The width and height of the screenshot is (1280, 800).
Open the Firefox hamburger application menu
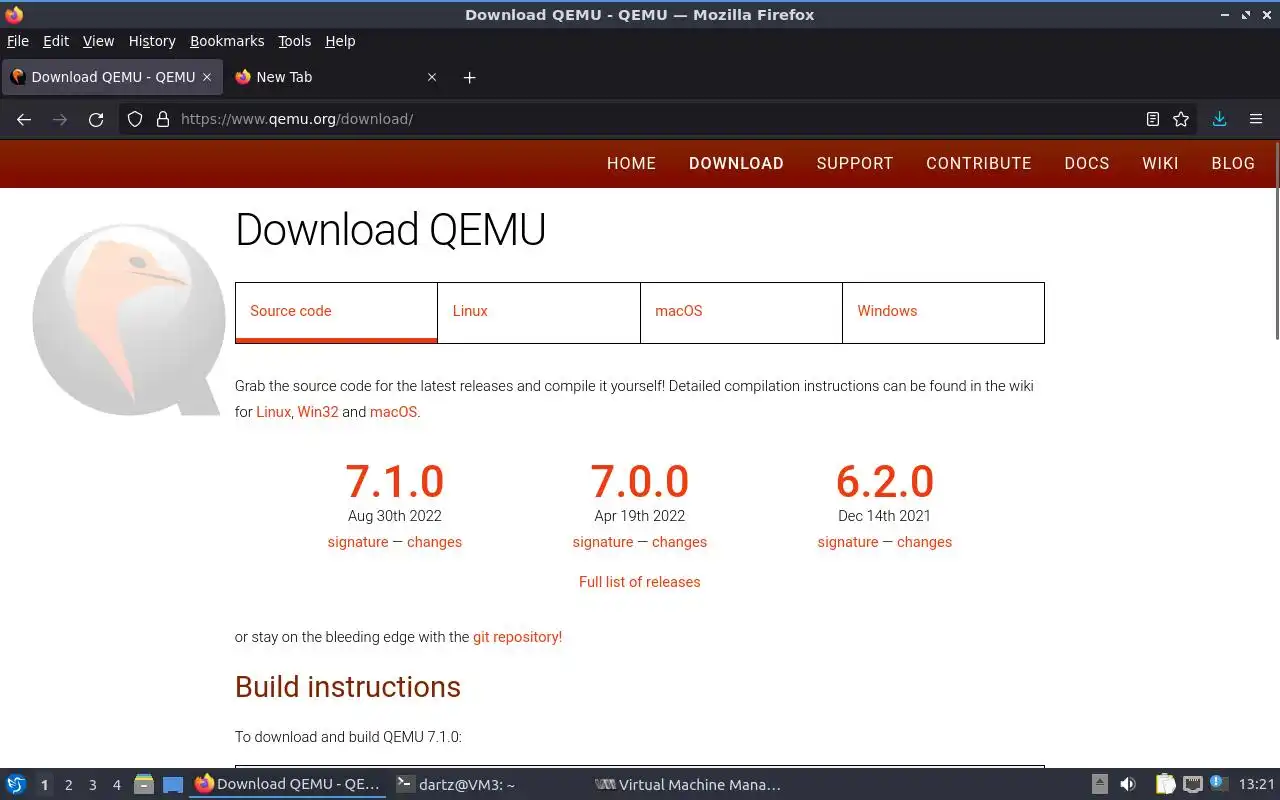coord(1256,119)
